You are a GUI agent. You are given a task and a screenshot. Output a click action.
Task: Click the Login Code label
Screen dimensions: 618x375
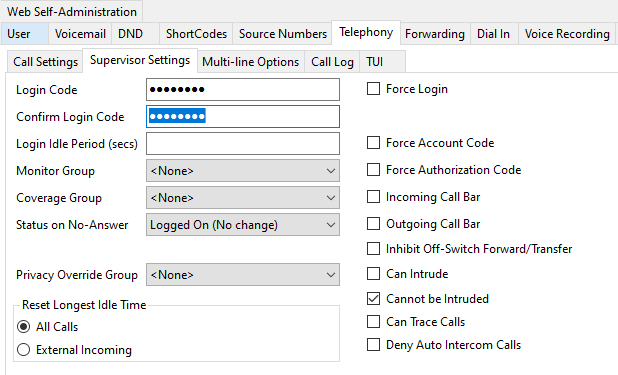point(47,90)
